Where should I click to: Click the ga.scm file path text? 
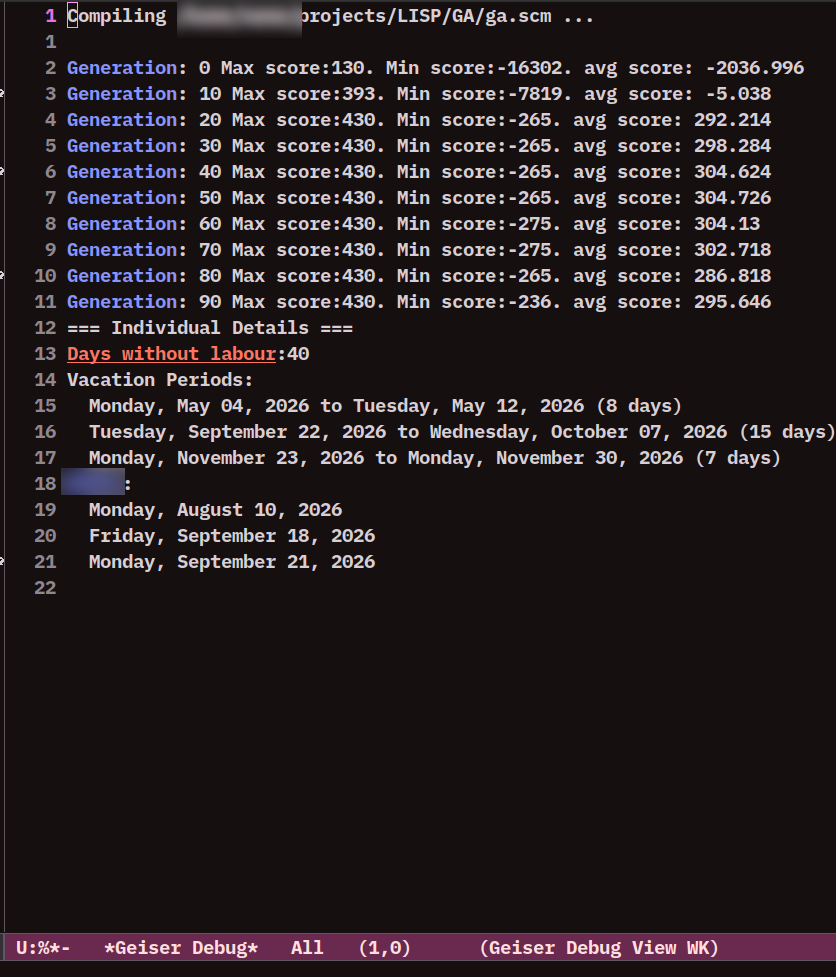click(x=425, y=16)
